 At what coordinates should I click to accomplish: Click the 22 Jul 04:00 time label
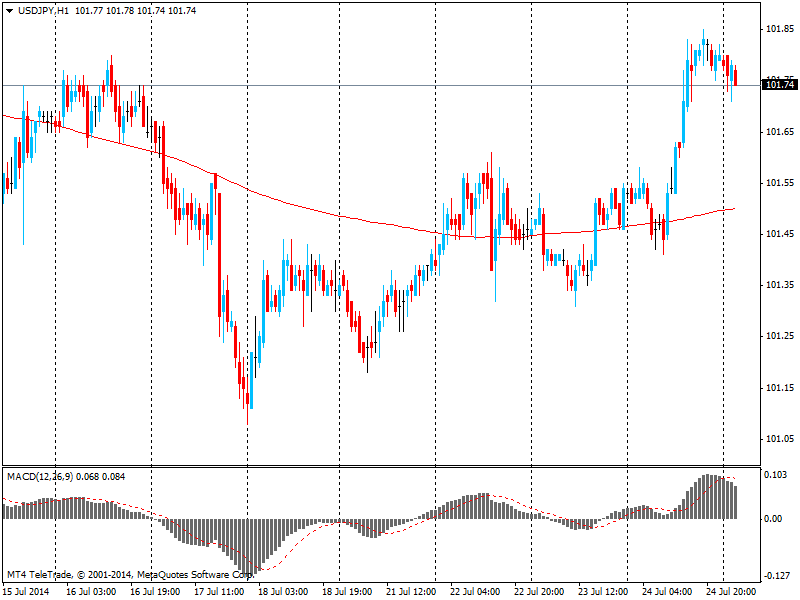(477, 591)
